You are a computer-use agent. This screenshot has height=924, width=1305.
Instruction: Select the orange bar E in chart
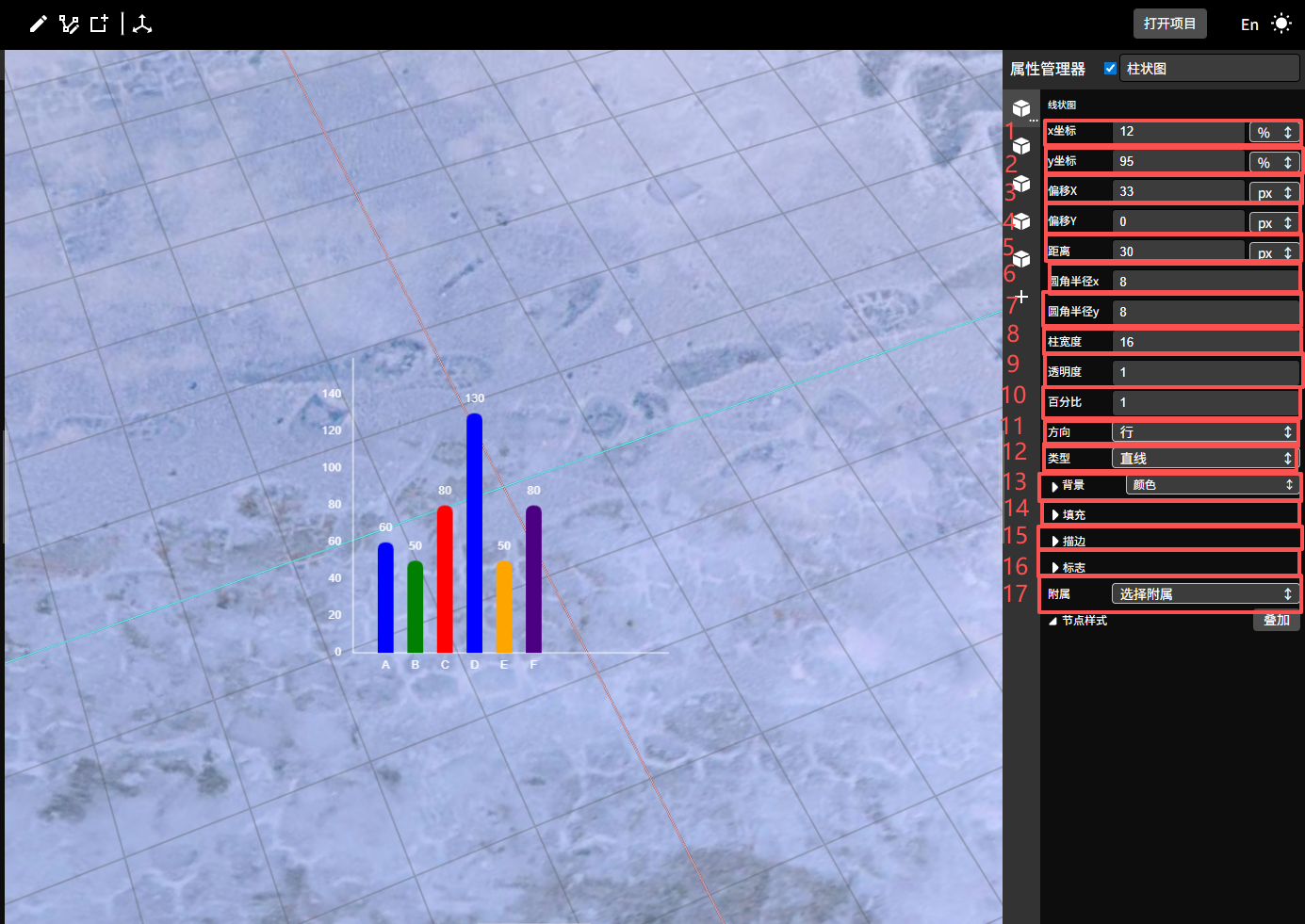click(504, 607)
